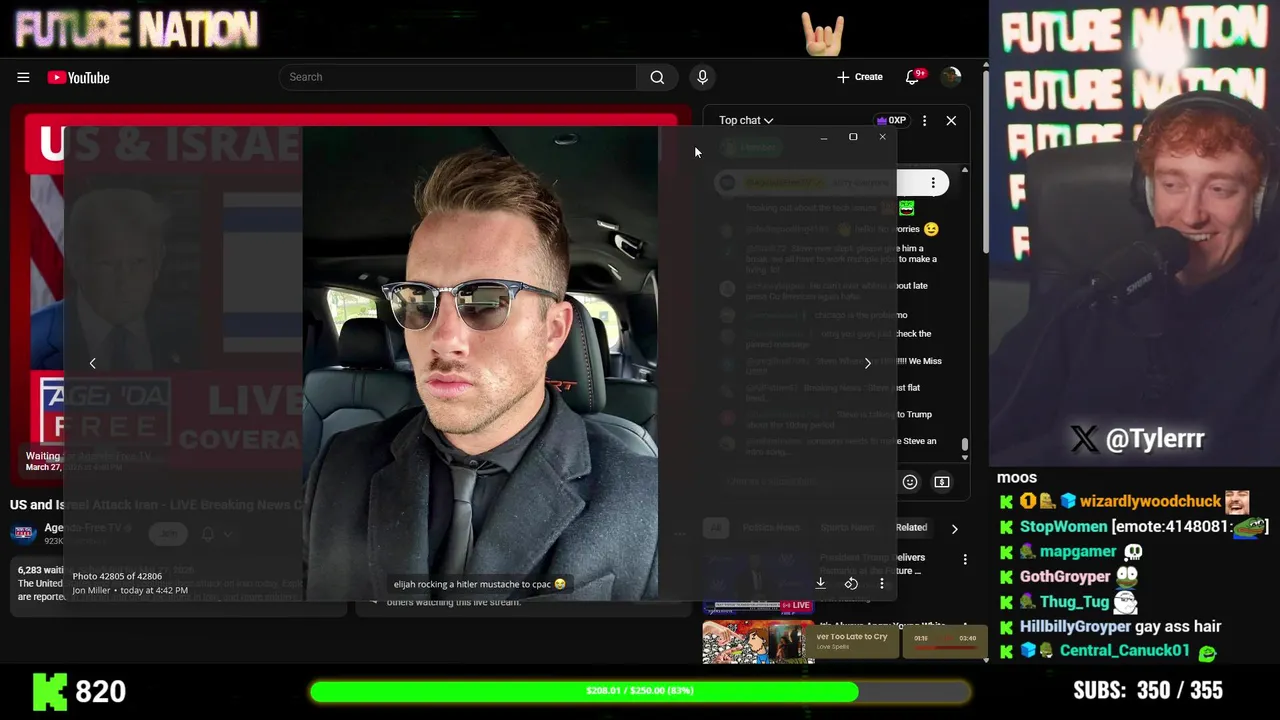Open live chat more options menu
Image resolution: width=1280 pixels, height=720 pixels.
point(924,120)
